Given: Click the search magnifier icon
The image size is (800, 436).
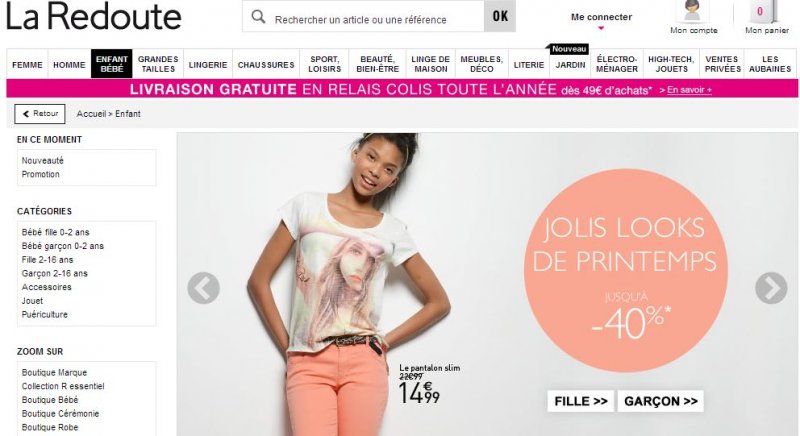Looking at the screenshot, I should [x=259, y=17].
